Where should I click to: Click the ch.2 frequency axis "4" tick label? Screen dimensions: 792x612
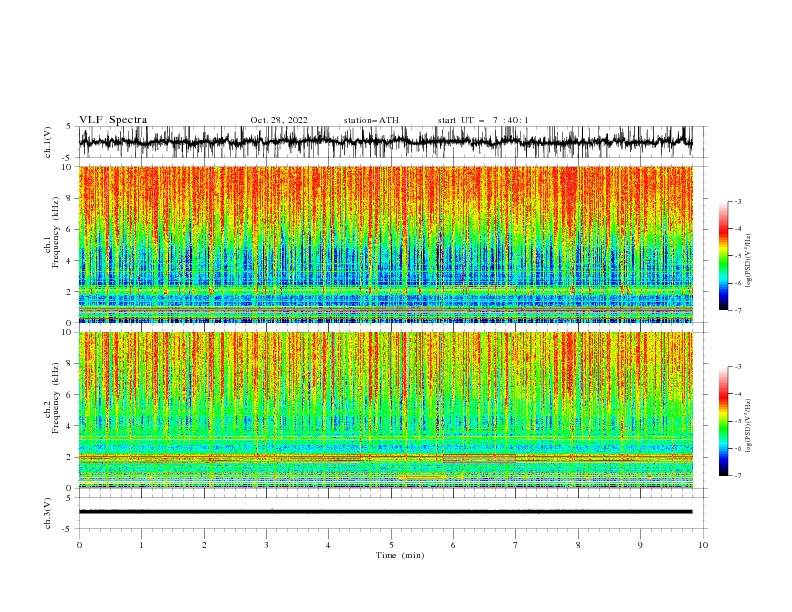click(x=69, y=426)
